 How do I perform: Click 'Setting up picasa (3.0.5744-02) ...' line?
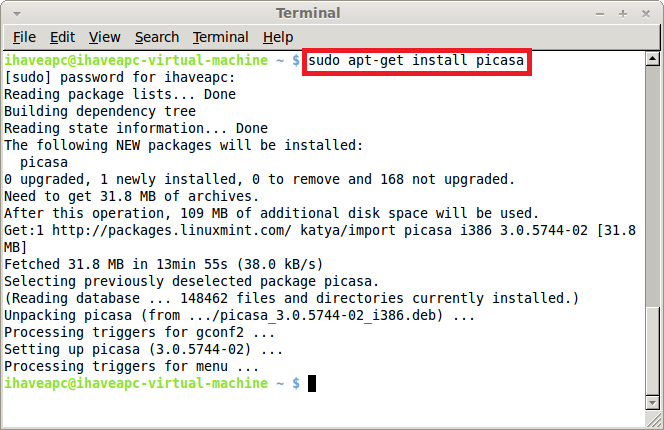point(144,350)
